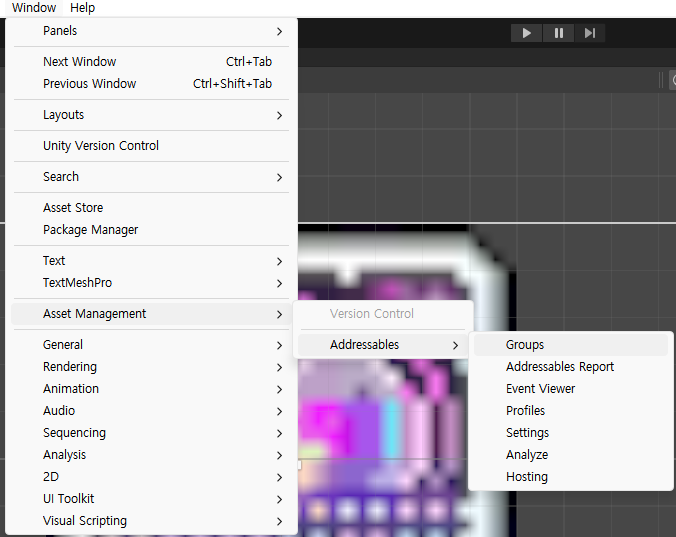Open the Asset Store window
Viewport: 676px width, 537px height.
click(x=151, y=208)
